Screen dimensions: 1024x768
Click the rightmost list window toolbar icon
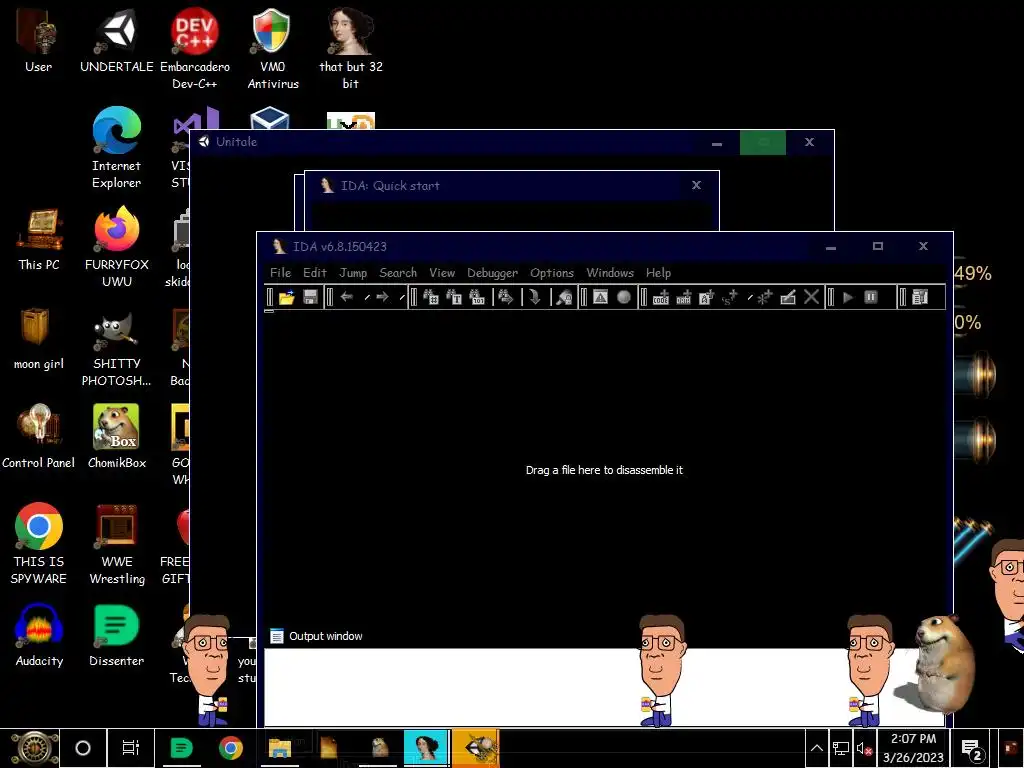[x=920, y=298]
